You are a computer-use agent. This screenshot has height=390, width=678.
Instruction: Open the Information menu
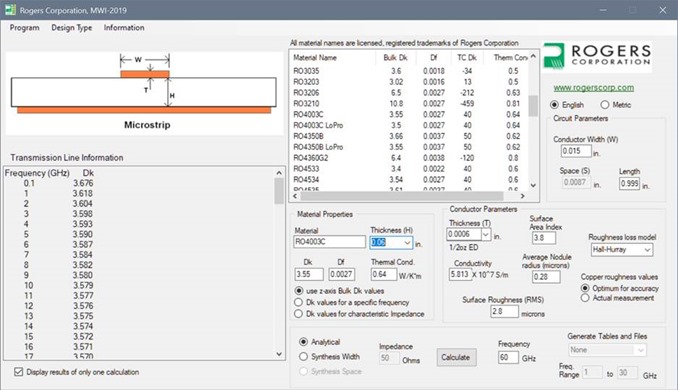(124, 28)
